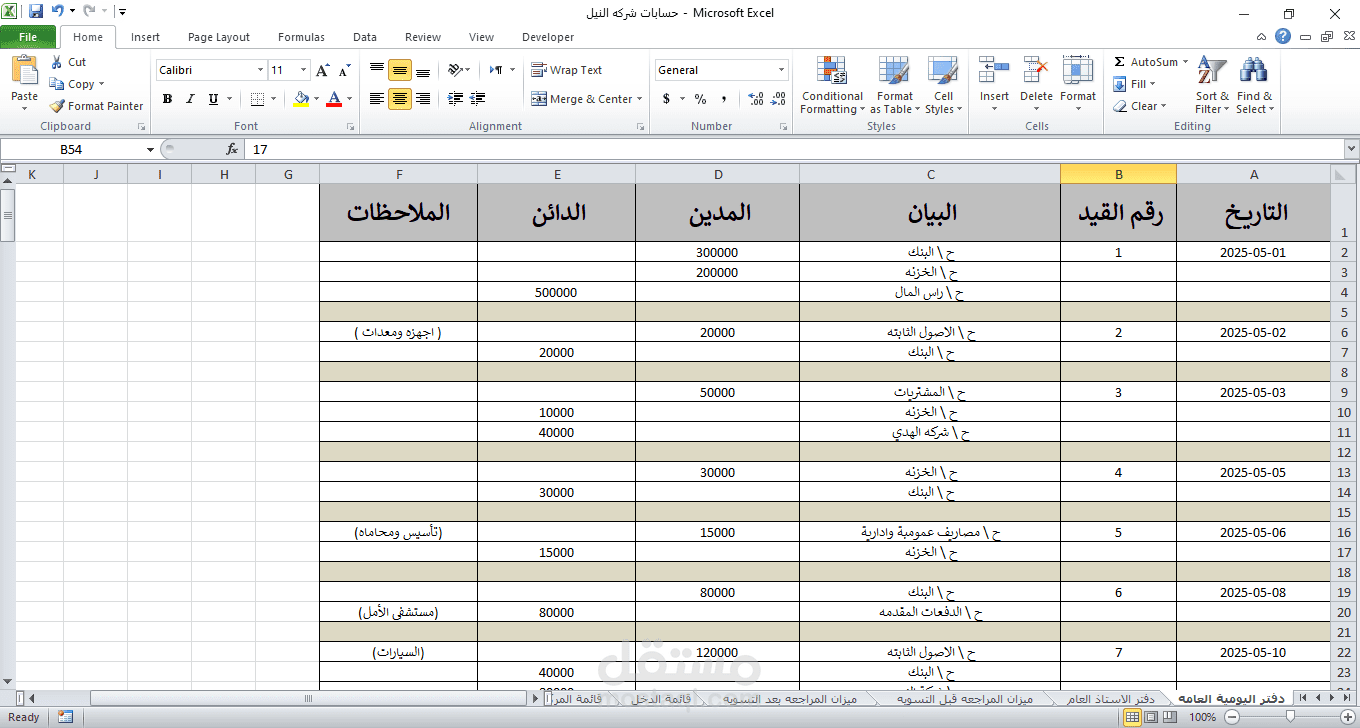Viewport: 1360px width, 728px height.
Task: Click the Name Box showing B54
Action: pyautogui.click(x=72, y=149)
